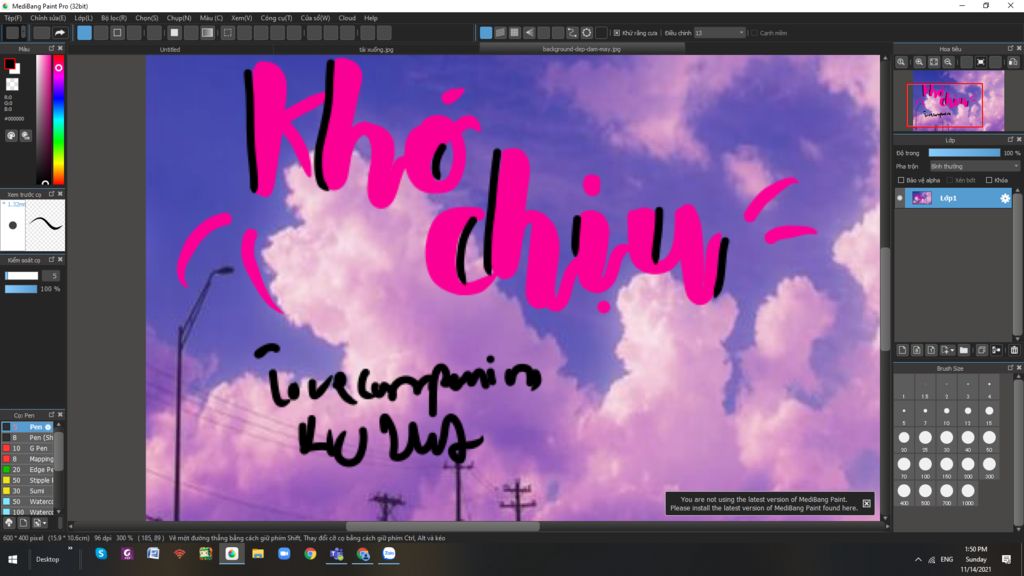Open the Pen brush settings circle icon
The width and height of the screenshot is (1024, 576).
click(x=48, y=427)
